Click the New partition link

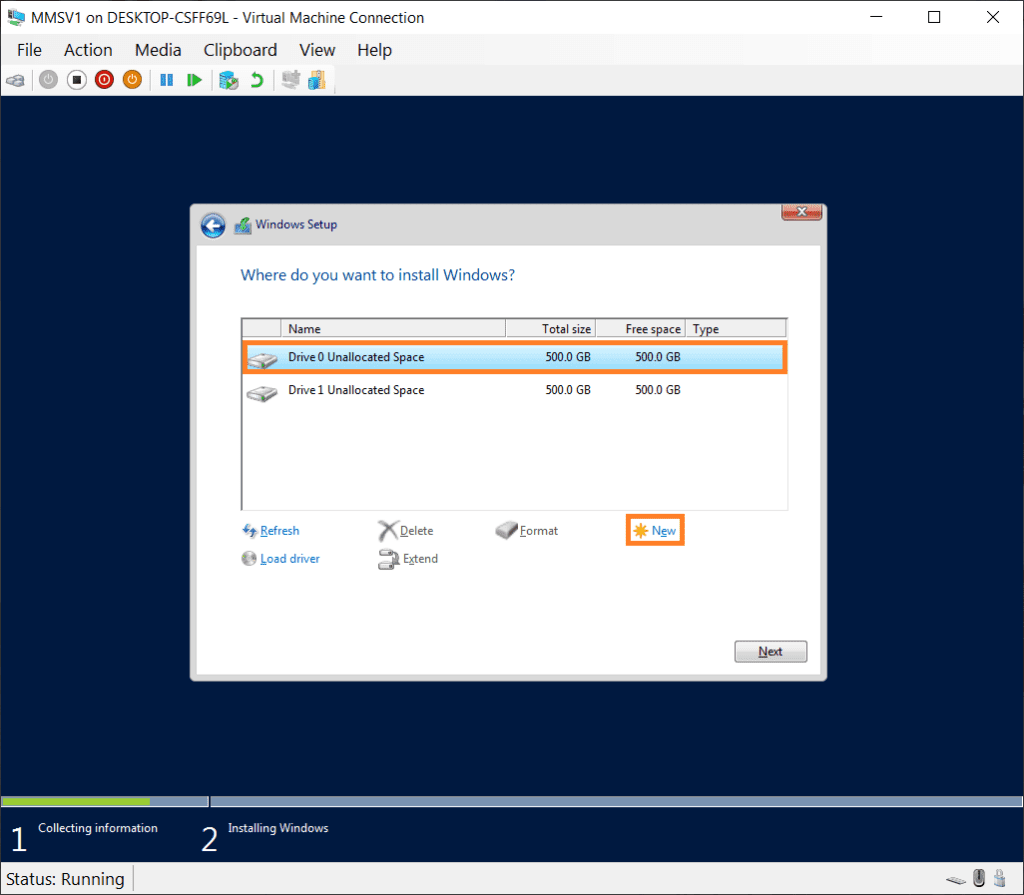(655, 530)
